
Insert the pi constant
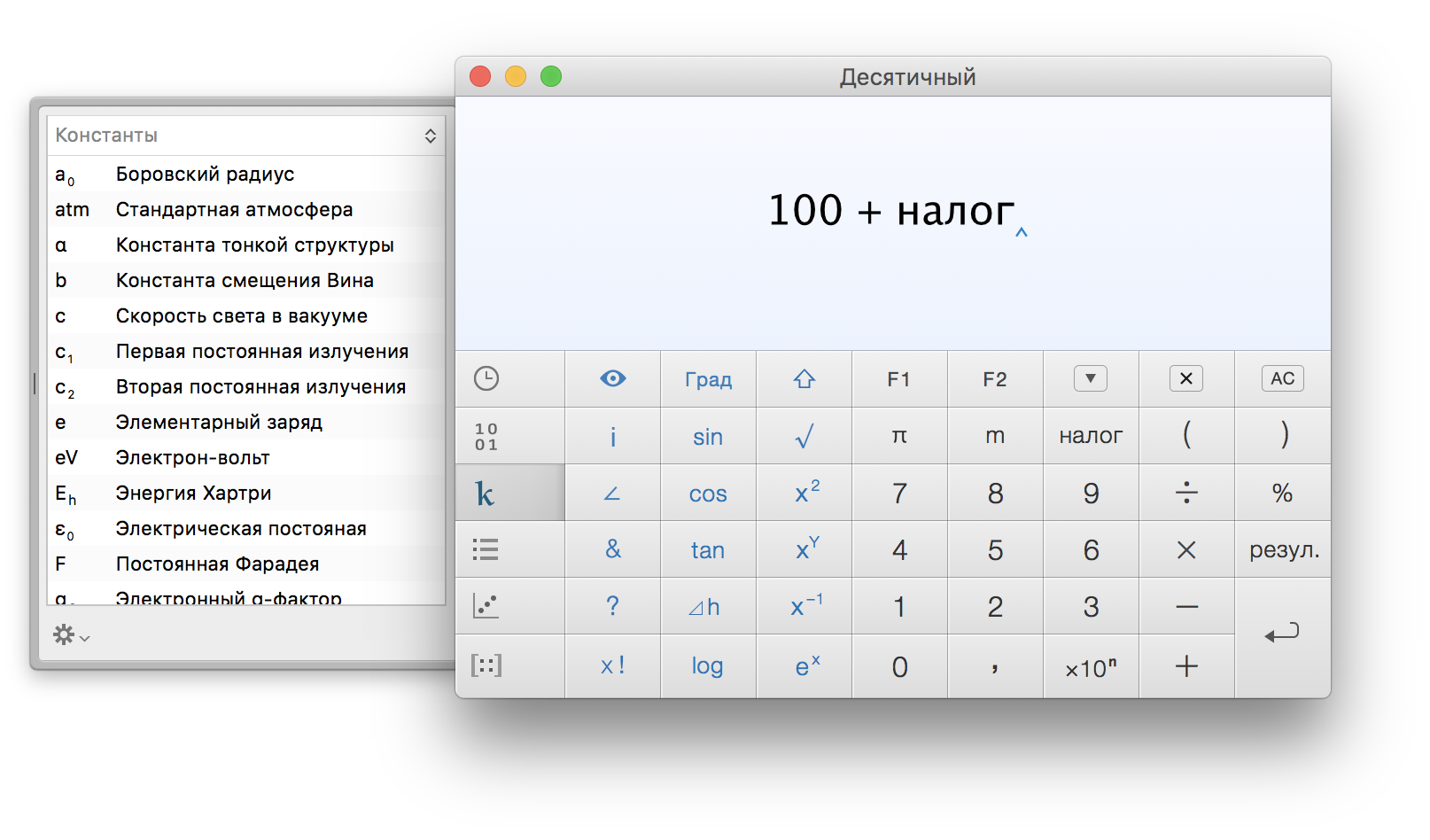pyautogui.click(x=900, y=436)
